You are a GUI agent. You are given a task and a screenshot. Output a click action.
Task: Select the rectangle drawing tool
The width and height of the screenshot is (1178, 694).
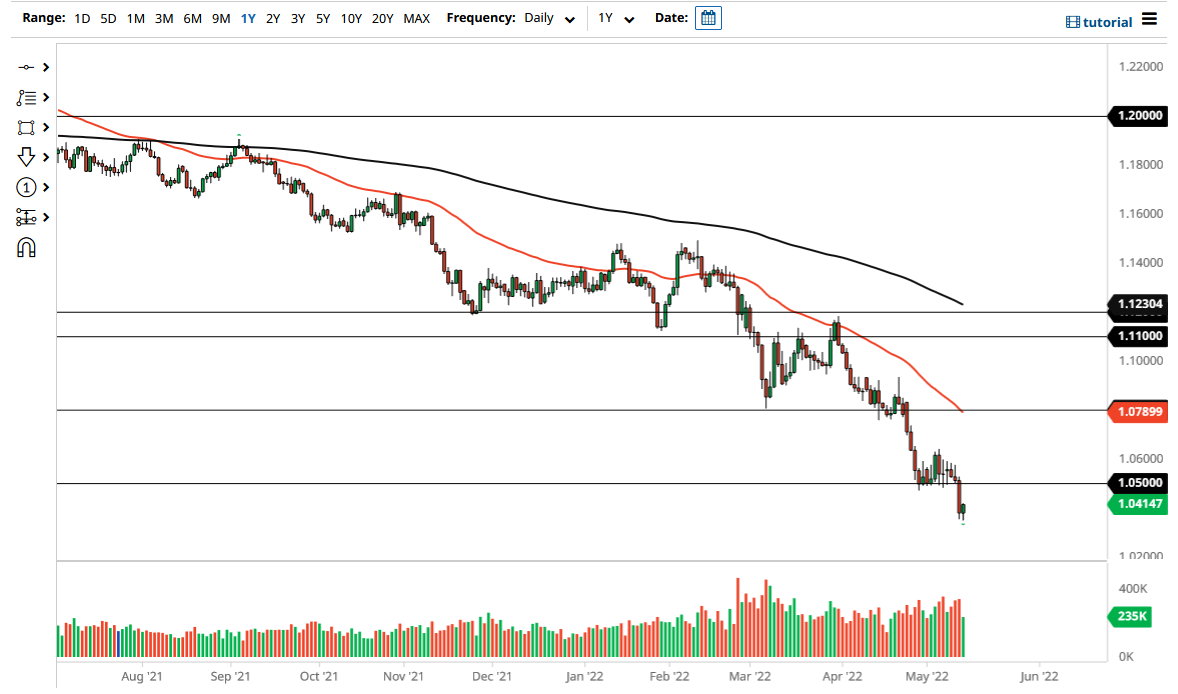tap(25, 127)
